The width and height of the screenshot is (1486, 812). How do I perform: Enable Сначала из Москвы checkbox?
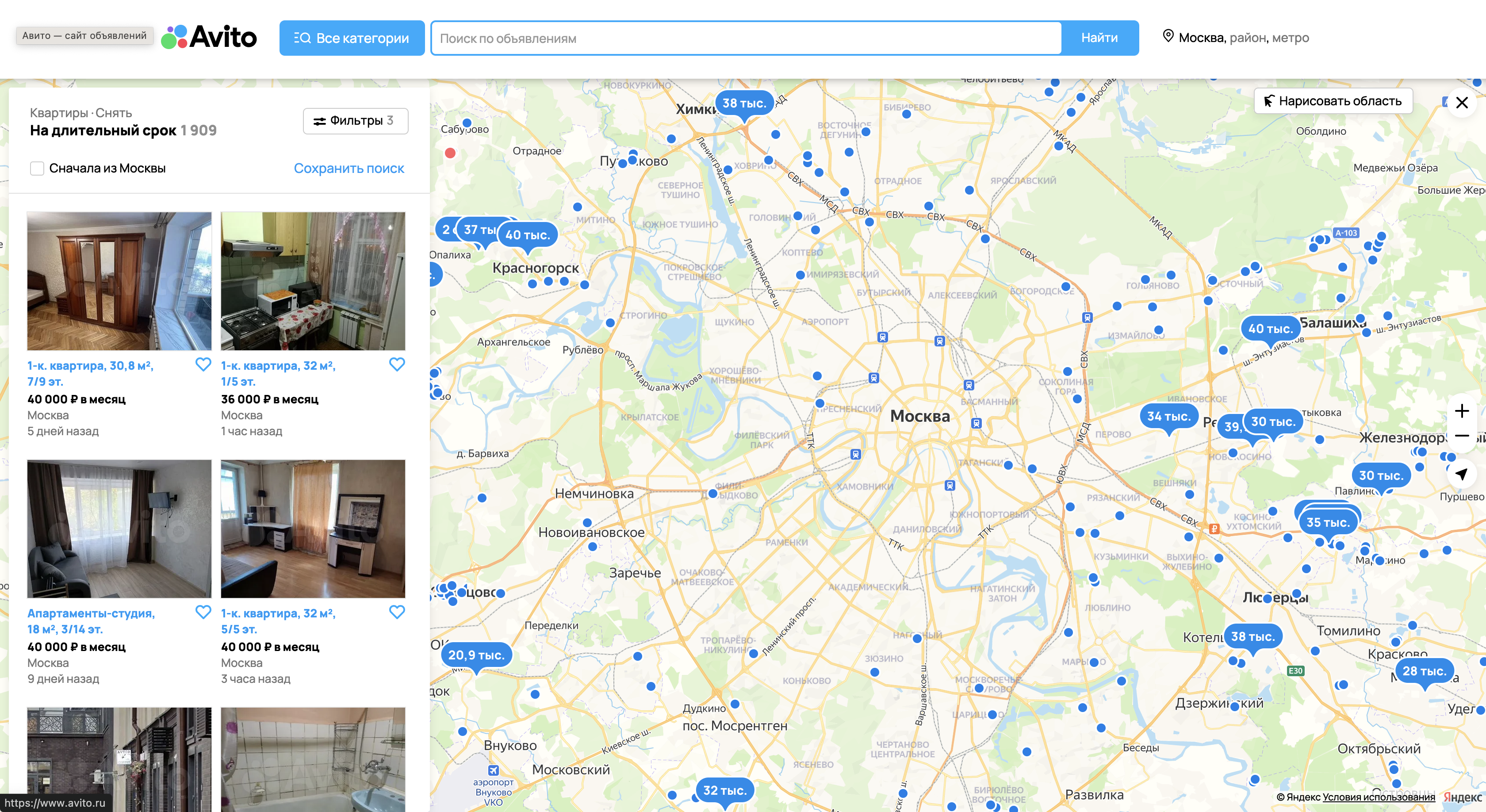click(x=38, y=169)
